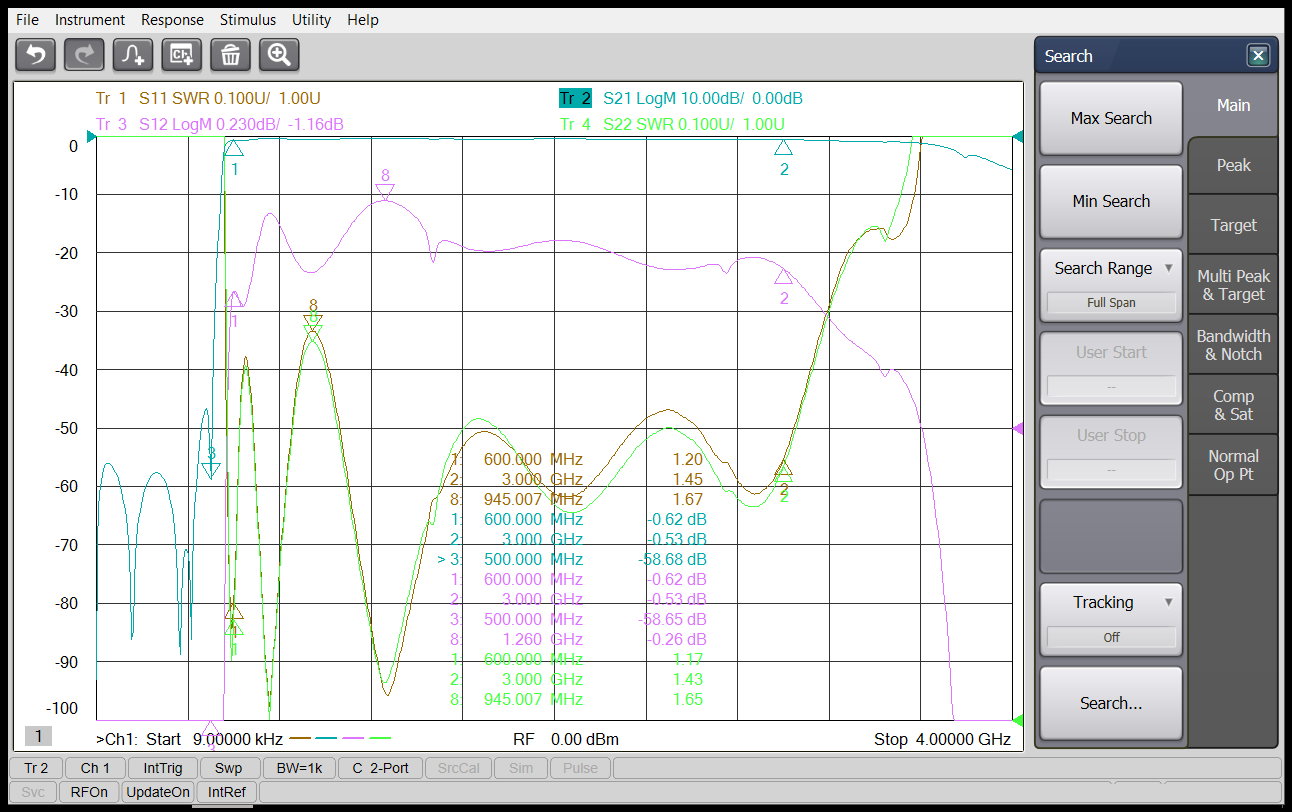The image size is (1292, 812).
Task: Add a new trace with the trace icon
Action: 133,54
